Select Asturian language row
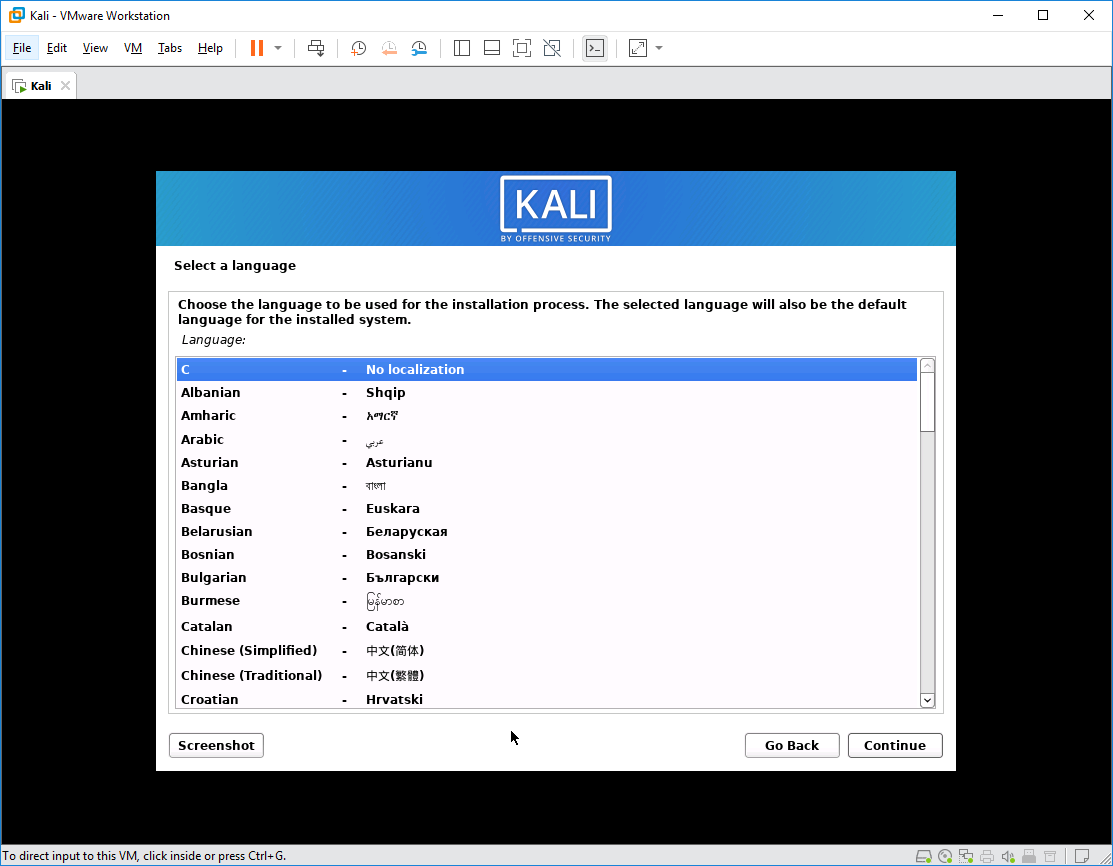 547,462
